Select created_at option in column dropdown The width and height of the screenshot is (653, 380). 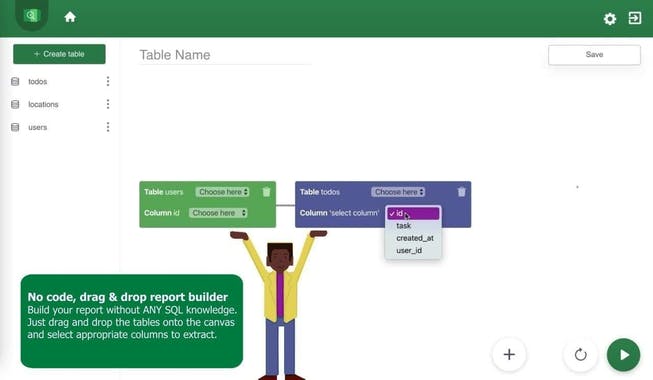(x=413, y=238)
